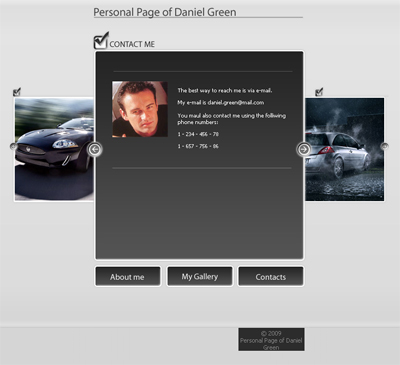This screenshot has height=365, width=400.
Task: Go to the Contacts section
Action: [x=271, y=276]
